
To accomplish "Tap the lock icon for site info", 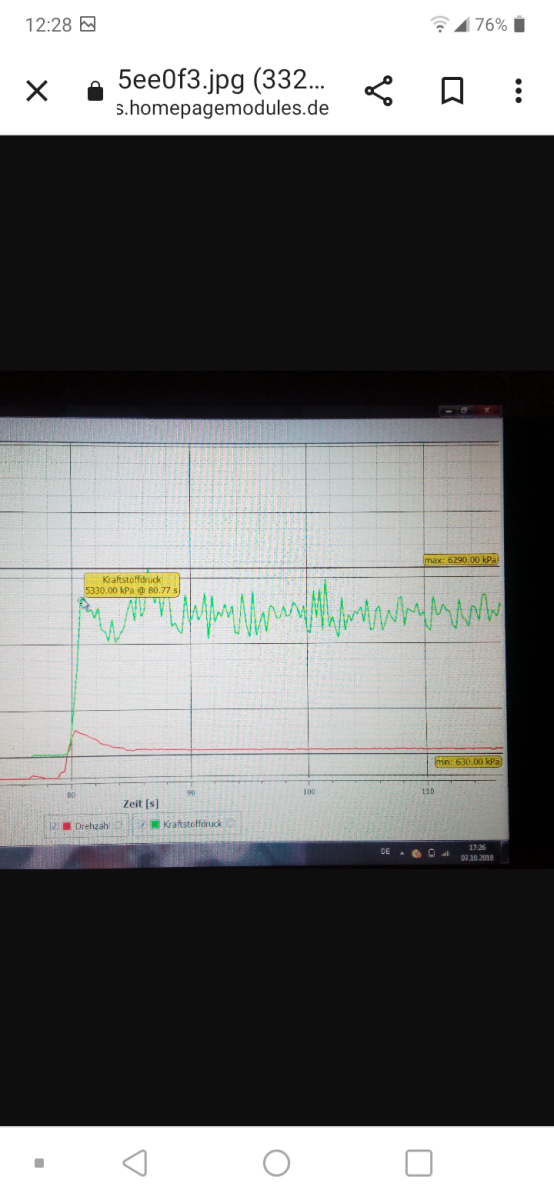I will (x=95, y=92).
